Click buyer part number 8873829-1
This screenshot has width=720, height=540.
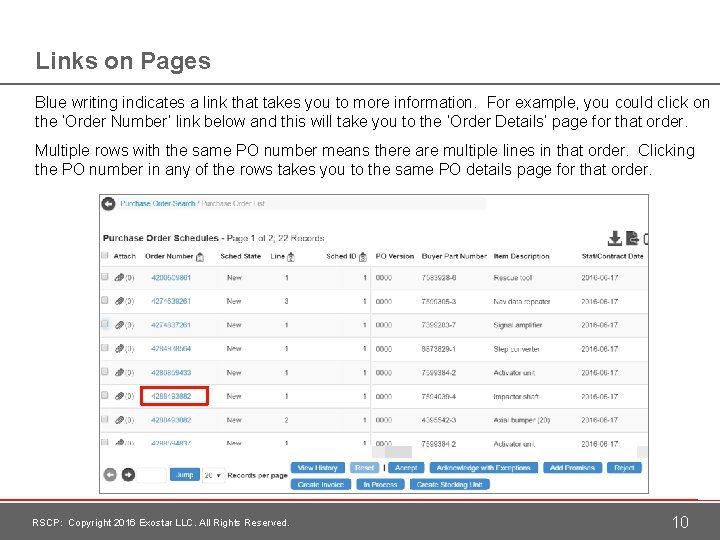pos(439,349)
